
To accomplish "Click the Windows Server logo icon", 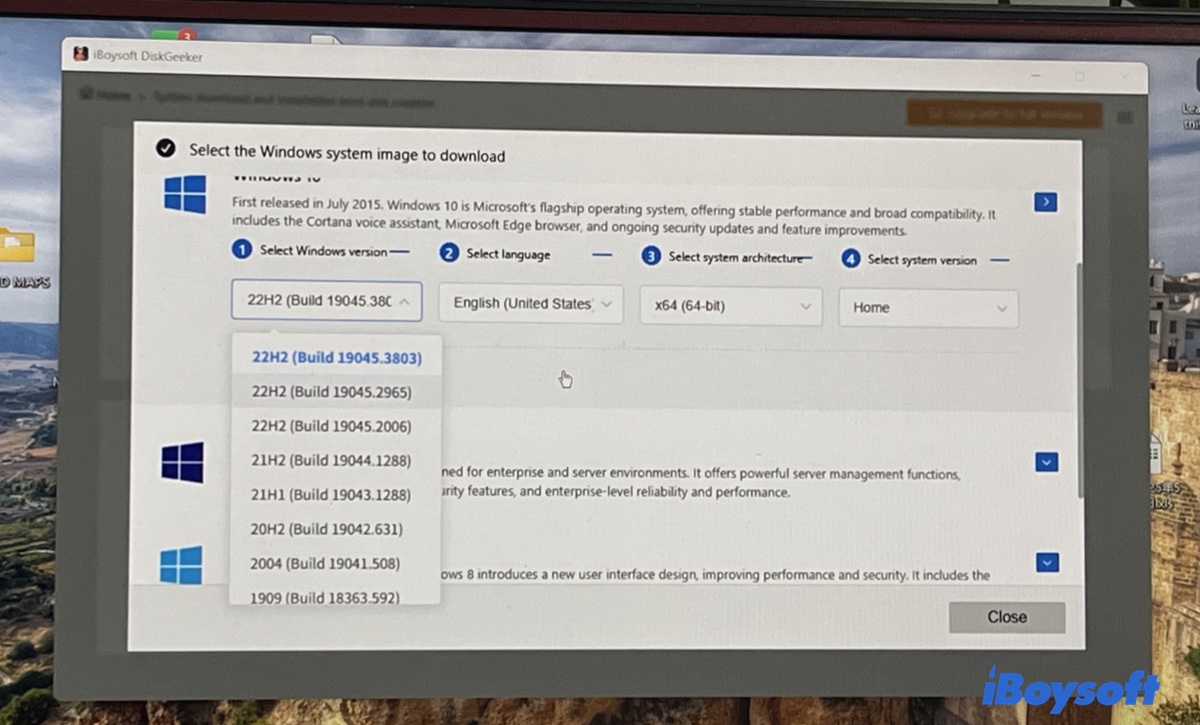I will coord(182,462).
